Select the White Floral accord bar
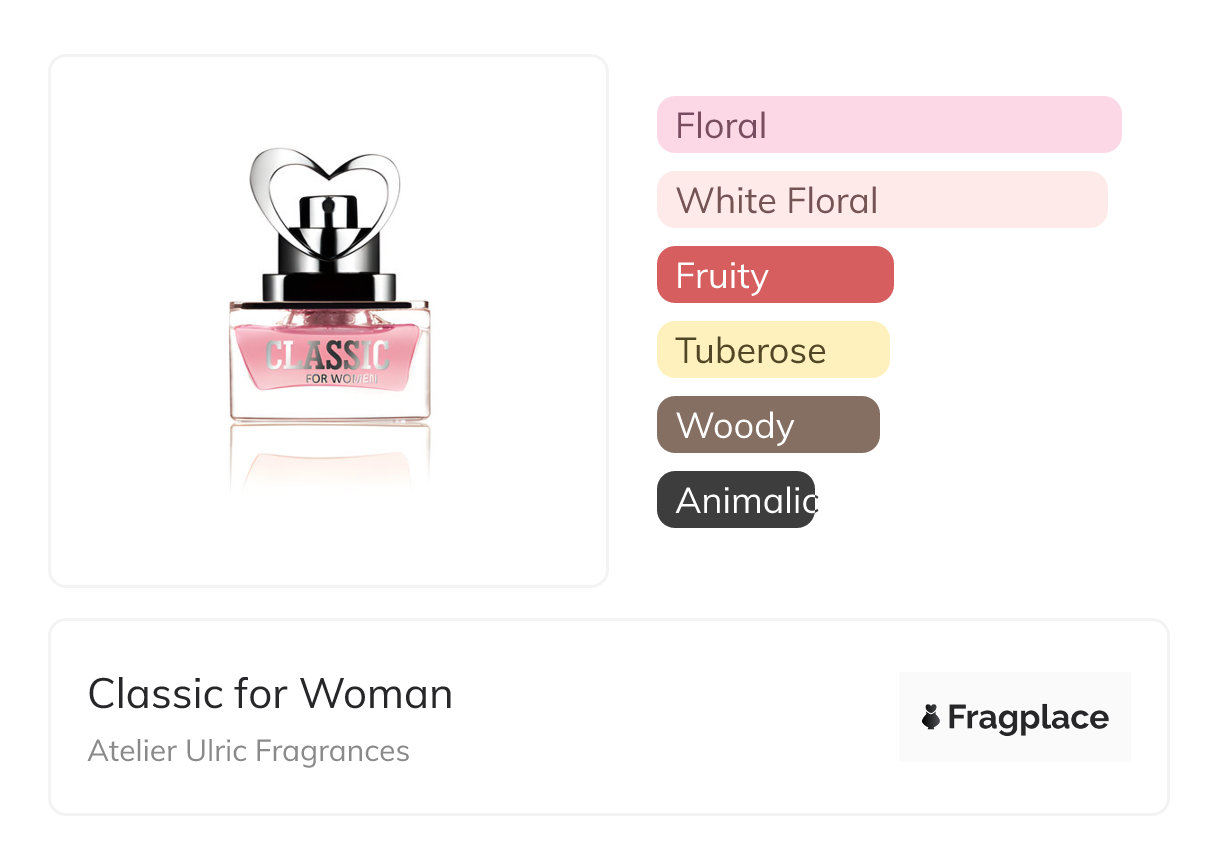Image resolution: width=1218 pixels, height=864 pixels. (x=881, y=200)
